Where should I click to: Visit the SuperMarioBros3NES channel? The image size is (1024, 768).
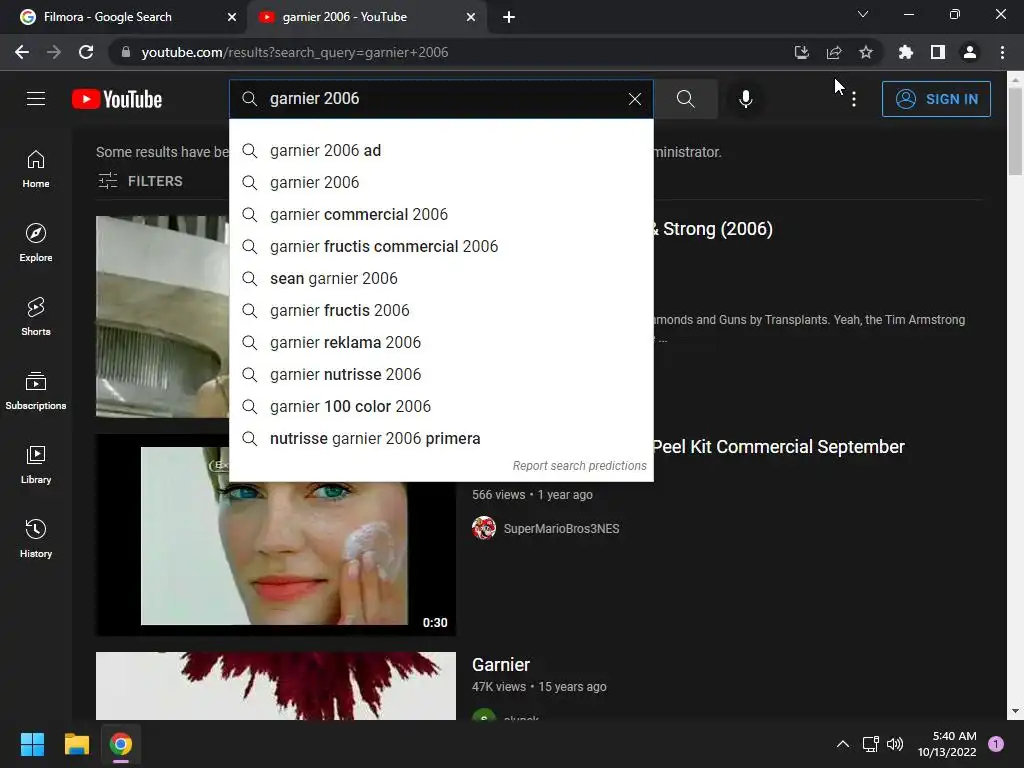coord(561,528)
